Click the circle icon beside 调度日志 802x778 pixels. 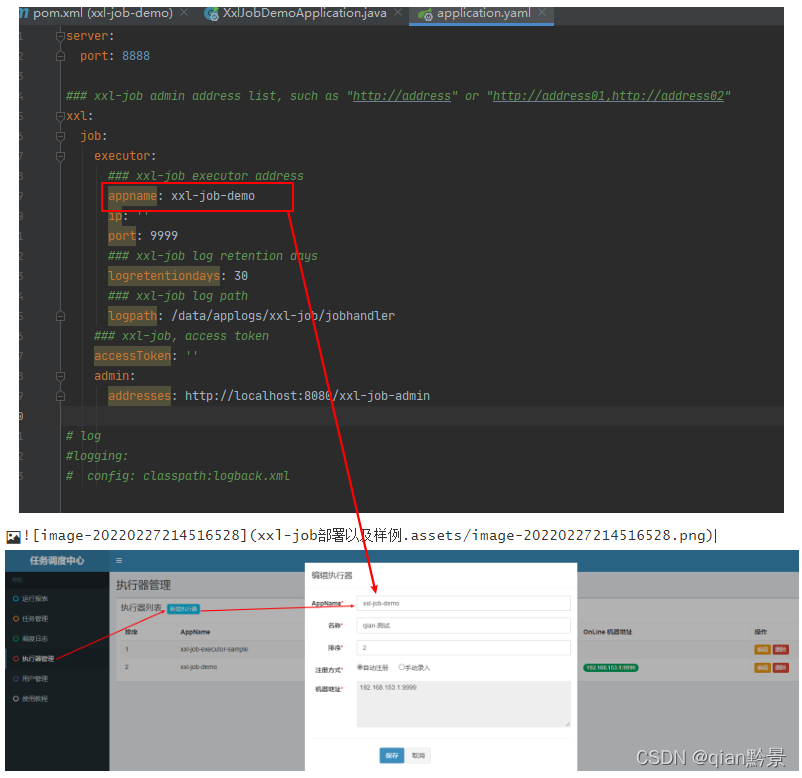pyautogui.click(x=16, y=638)
